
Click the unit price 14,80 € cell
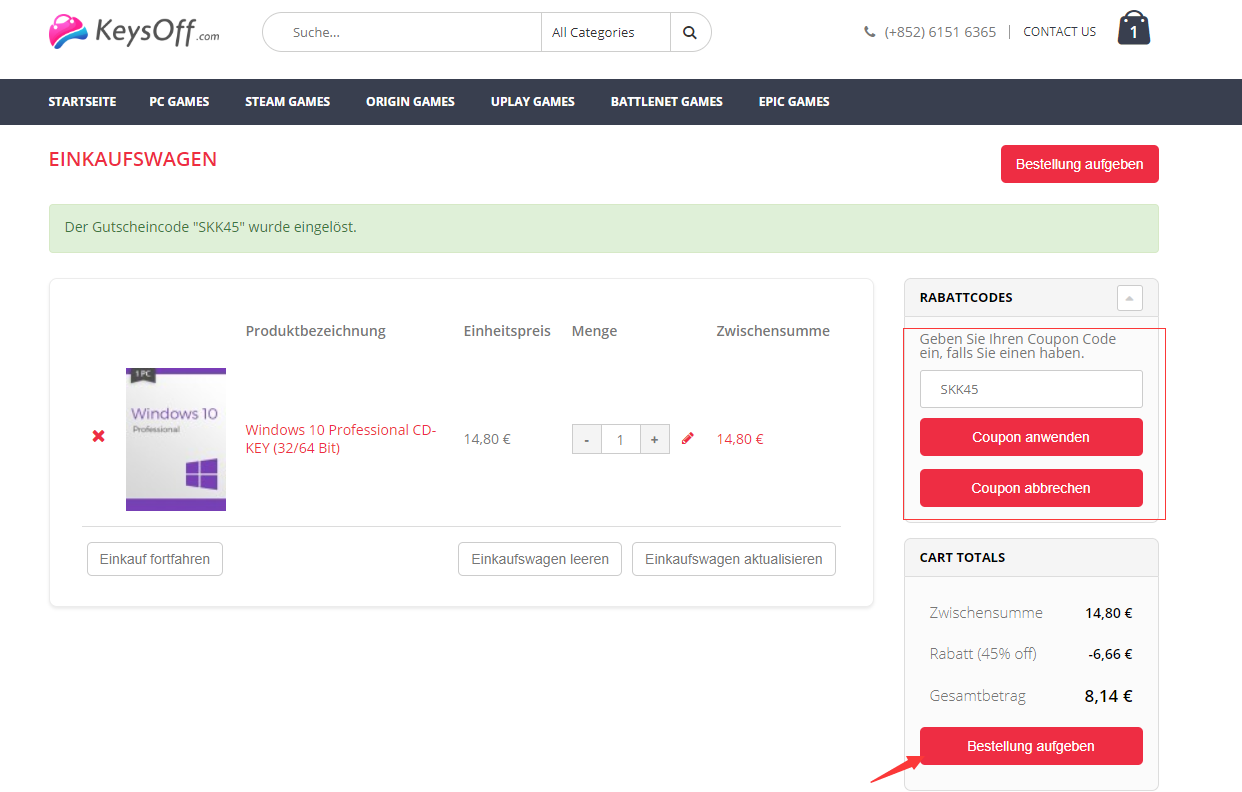point(487,438)
